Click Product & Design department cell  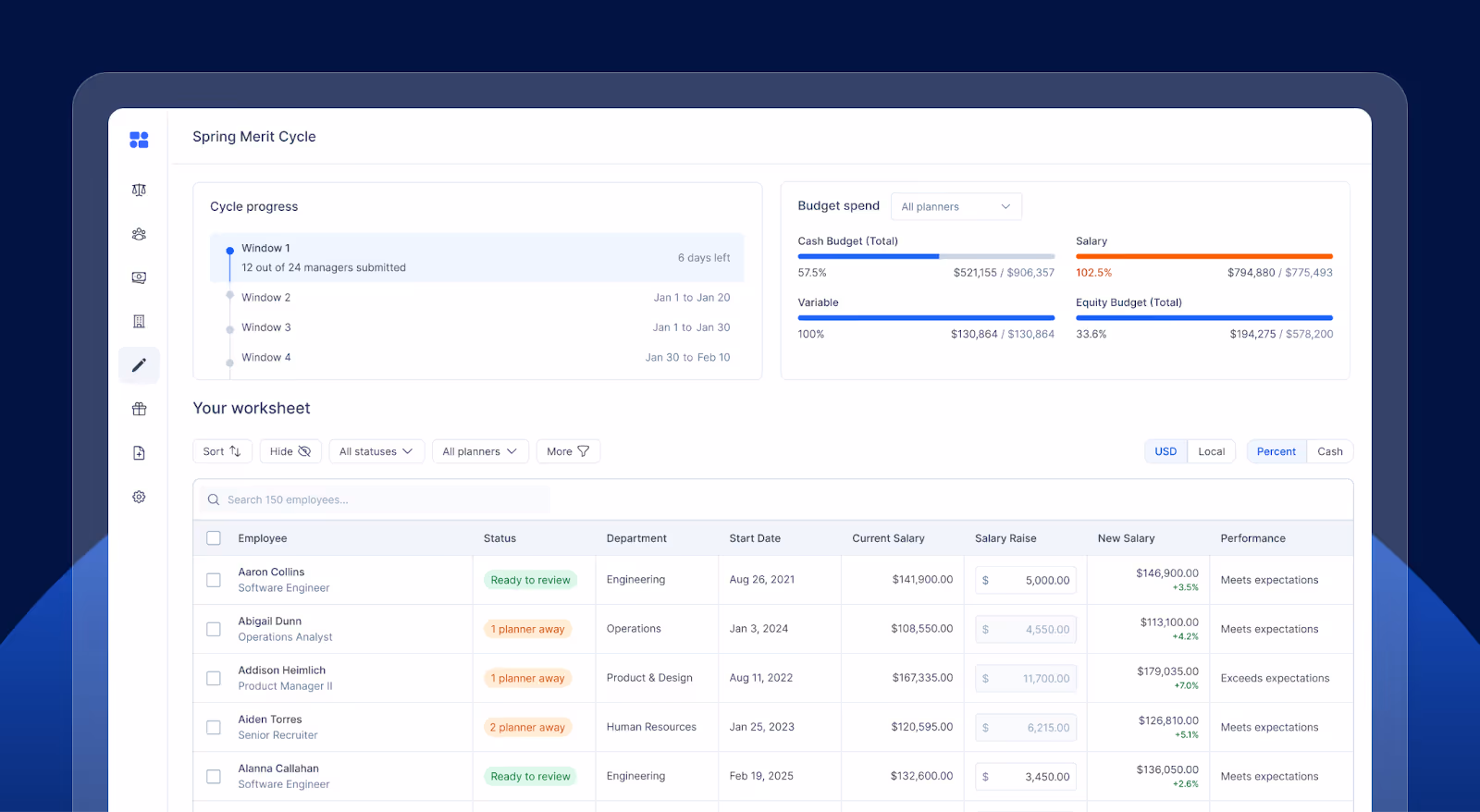point(649,678)
